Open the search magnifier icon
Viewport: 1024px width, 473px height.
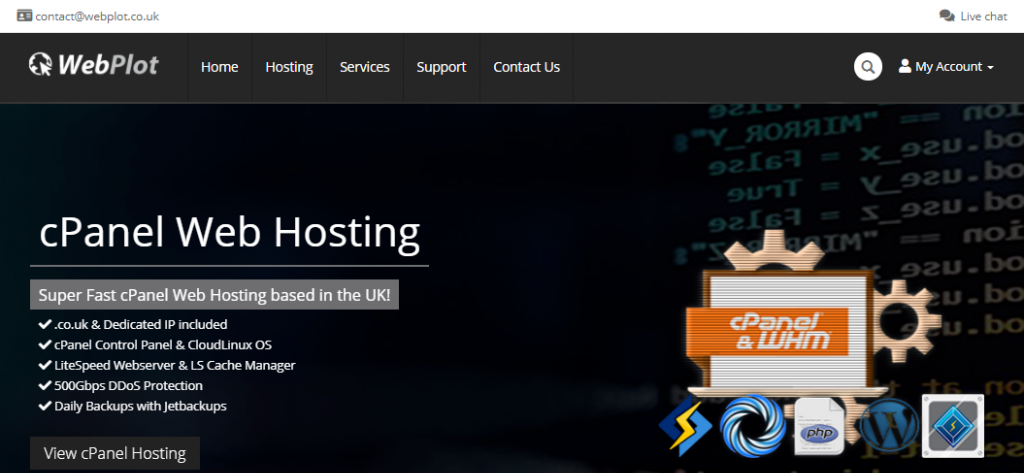tap(868, 67)
